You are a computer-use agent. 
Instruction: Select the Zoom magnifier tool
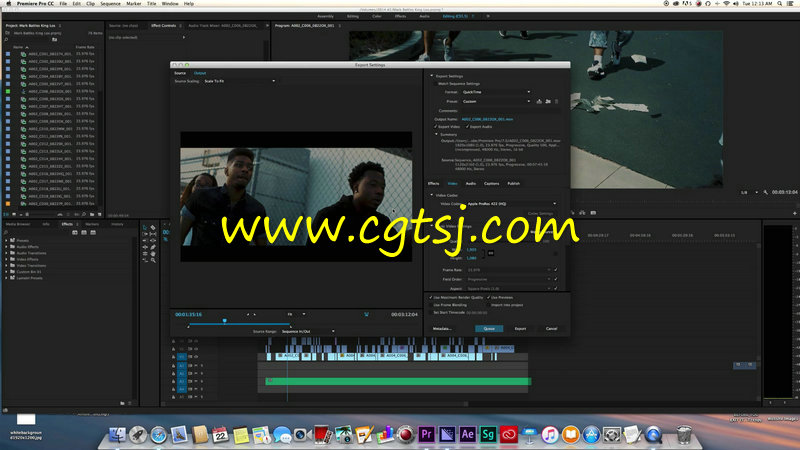[153, 260]
